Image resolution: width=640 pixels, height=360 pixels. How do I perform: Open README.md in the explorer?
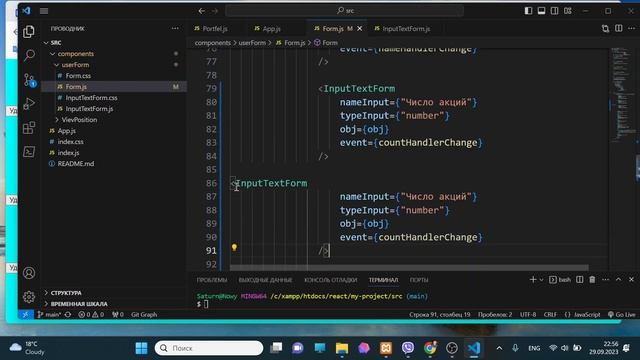click(76, 164)
